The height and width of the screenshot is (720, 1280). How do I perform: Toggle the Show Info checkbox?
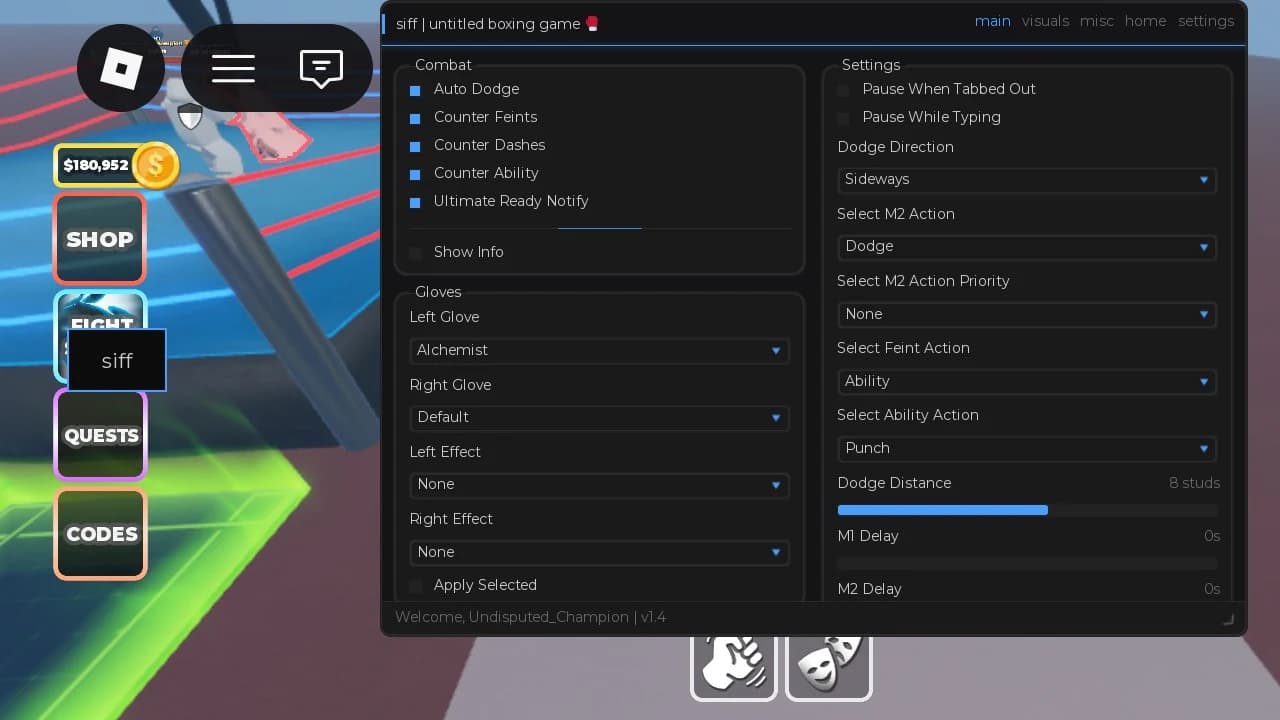coord(415,253)
